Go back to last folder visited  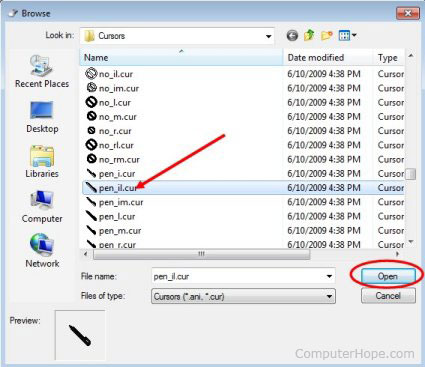click(292, 35)
